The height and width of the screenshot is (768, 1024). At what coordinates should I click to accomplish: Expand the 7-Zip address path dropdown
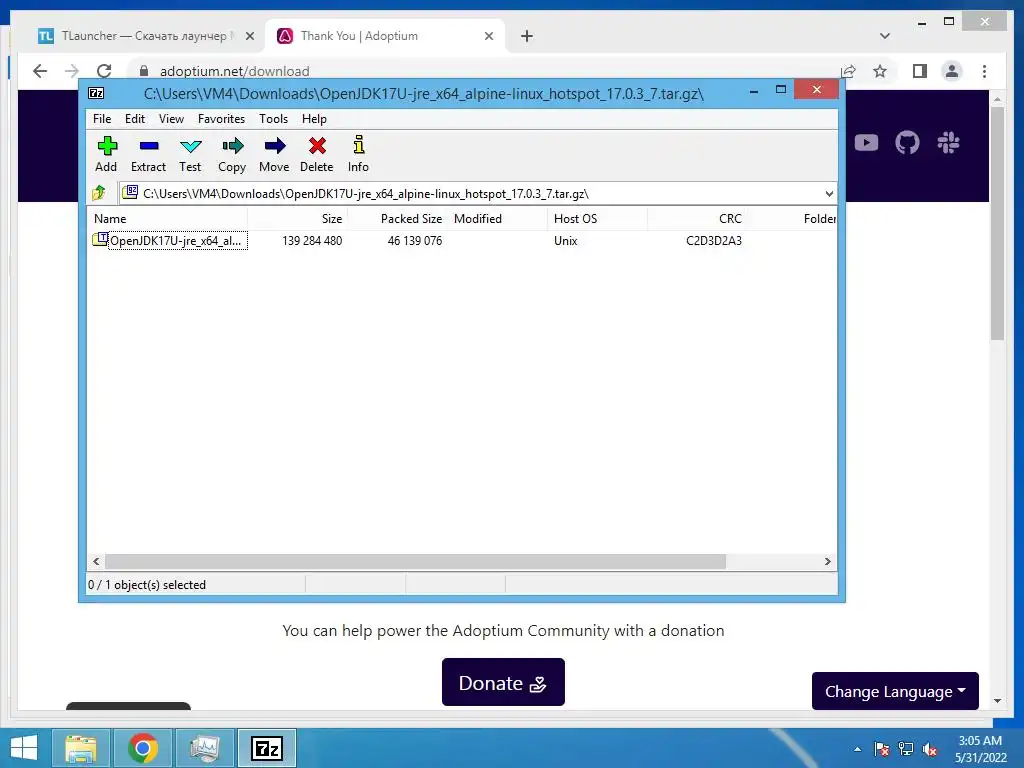(x=829, y=193)
